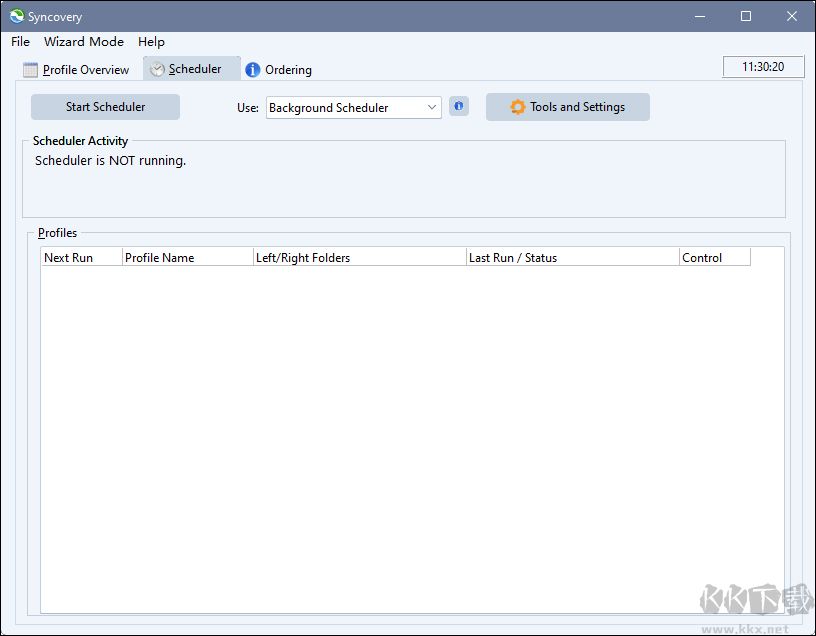
Task: Click the Last Run / Status column header
Action: click(572, 258)
